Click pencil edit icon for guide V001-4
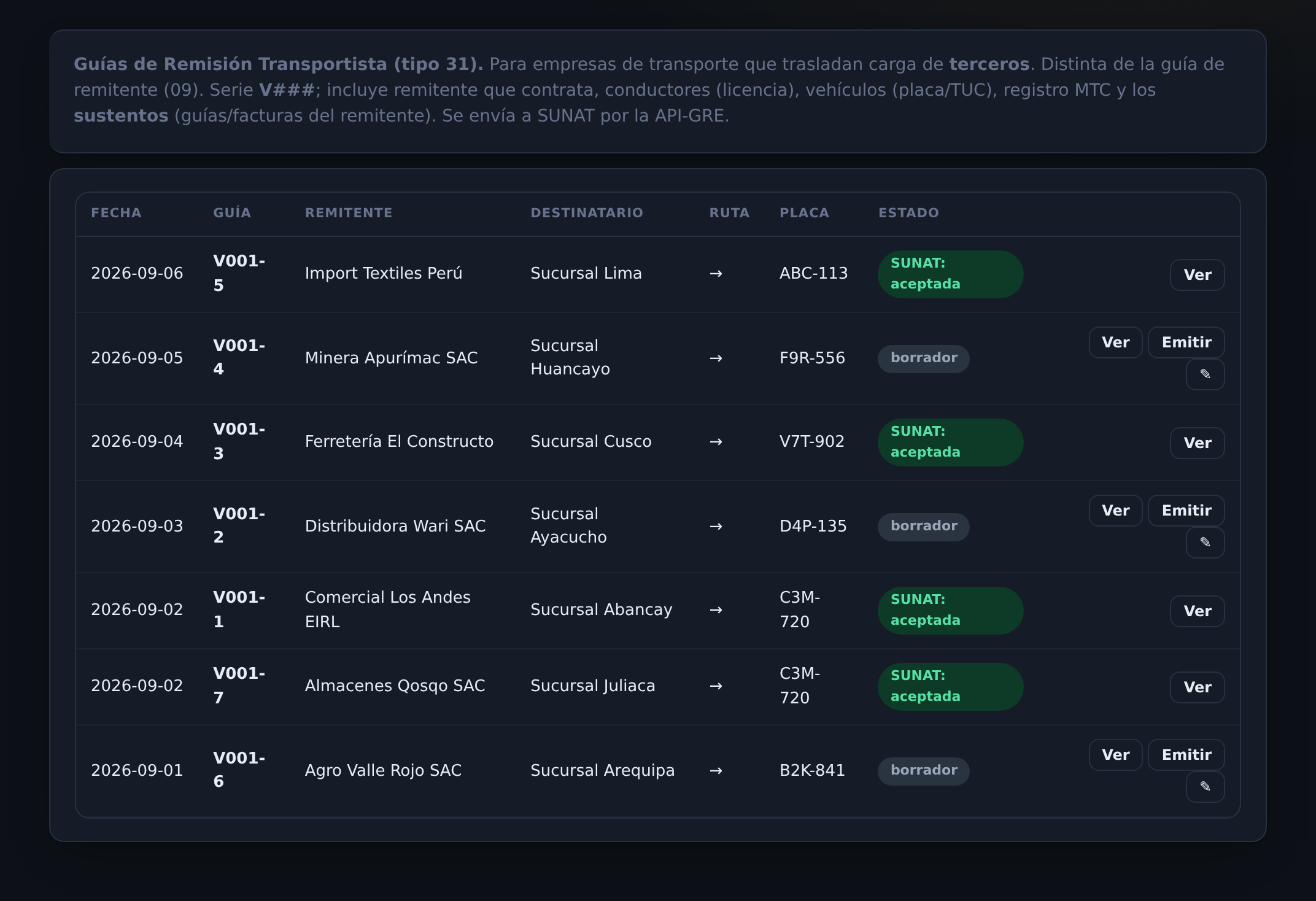 tap(1205, 374)
